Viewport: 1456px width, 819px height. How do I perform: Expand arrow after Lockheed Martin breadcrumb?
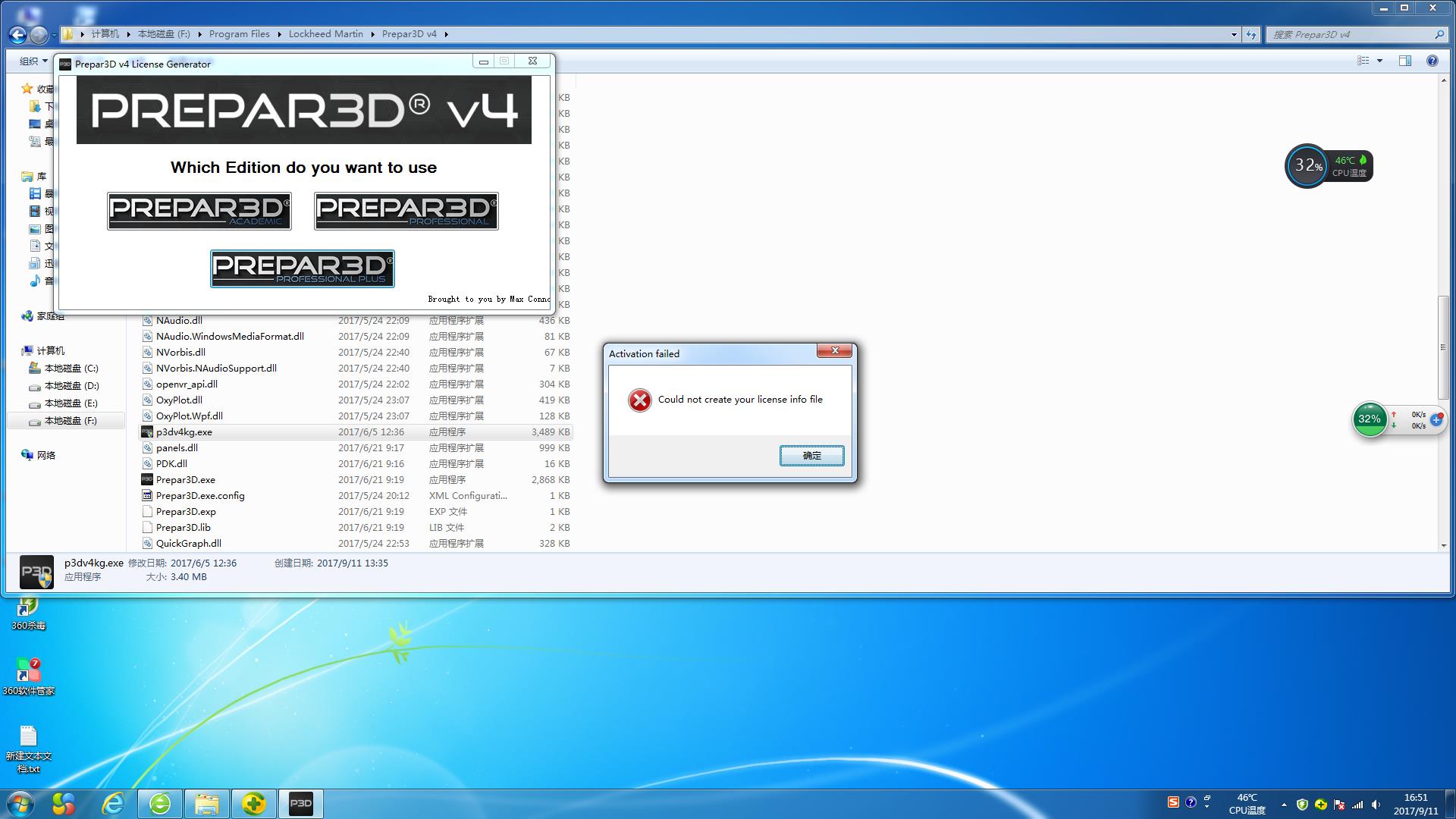[373, 34]
